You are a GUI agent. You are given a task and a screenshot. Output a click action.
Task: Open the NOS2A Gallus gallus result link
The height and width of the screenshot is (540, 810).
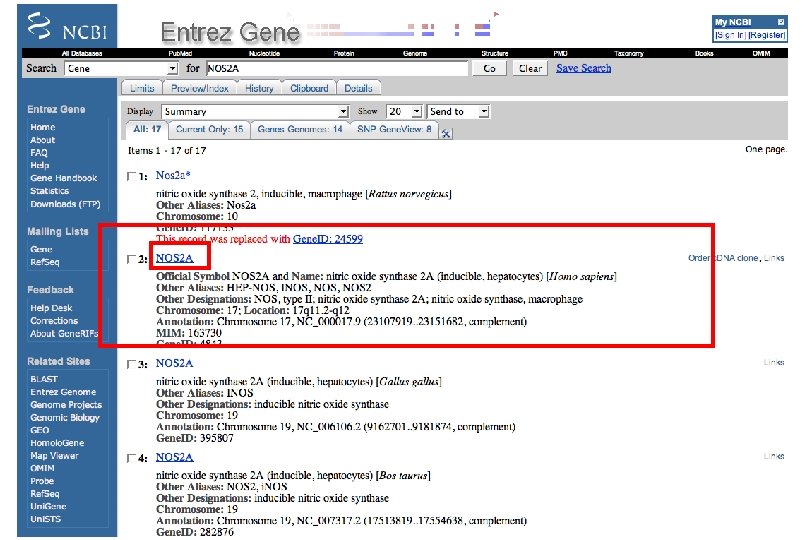pyautogui.click(x=175, y=363)
